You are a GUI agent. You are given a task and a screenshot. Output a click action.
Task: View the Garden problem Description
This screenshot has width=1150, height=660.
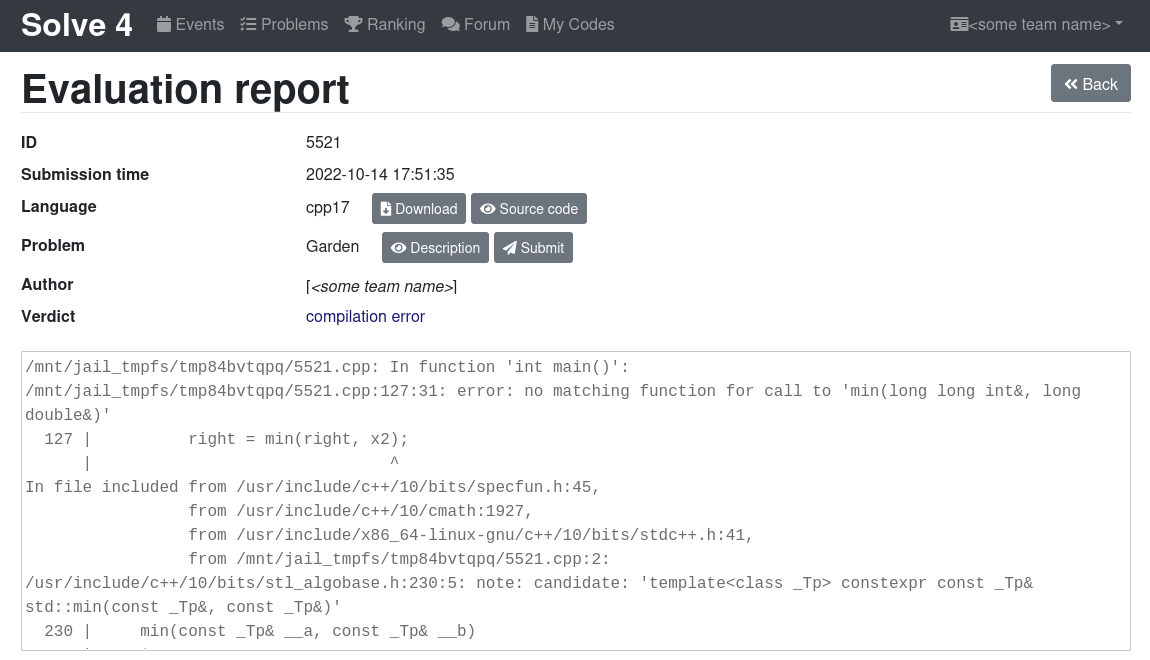click(x=435, y=248)
